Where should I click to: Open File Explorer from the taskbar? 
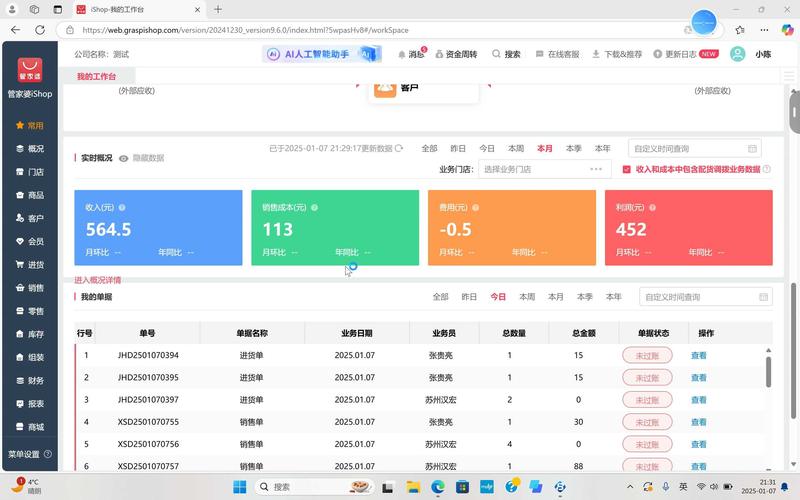412,487
